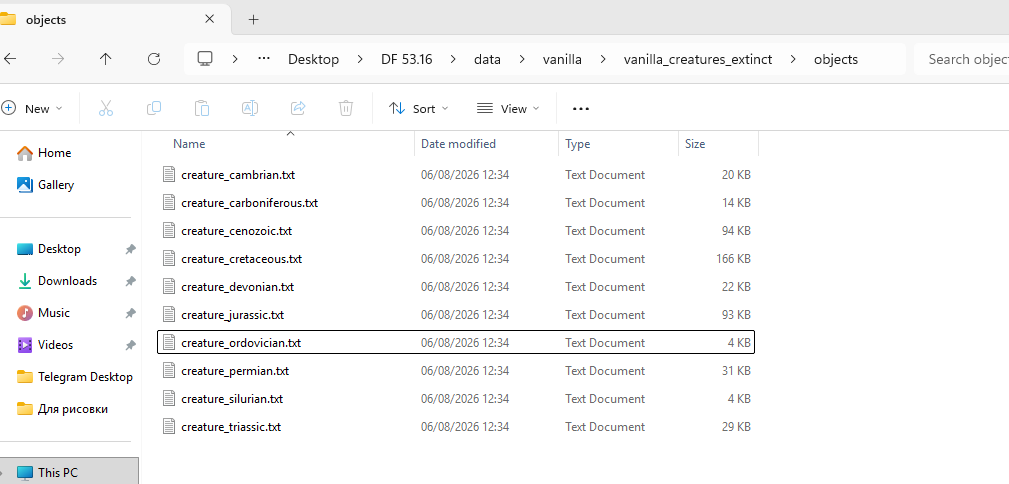Click objects at end of breadcrumb
The width and height of the screenshot is (1009, 484).
click(x=836, y=59)
